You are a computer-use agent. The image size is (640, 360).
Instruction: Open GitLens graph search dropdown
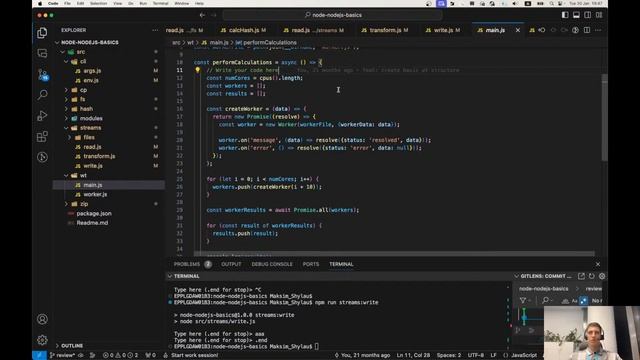(547, 301)
